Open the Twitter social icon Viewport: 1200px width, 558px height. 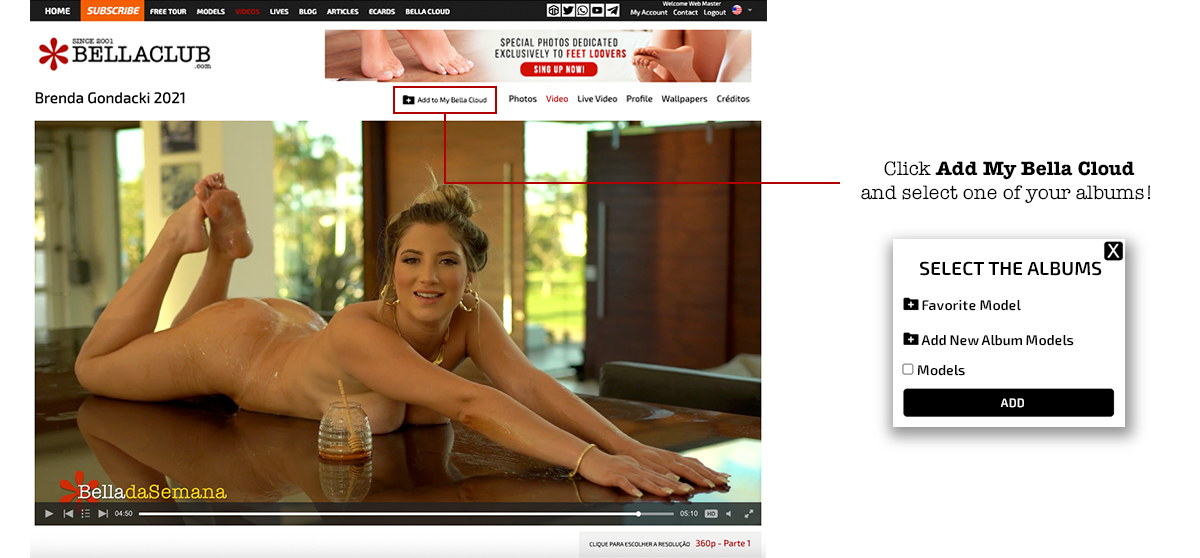pos(568,11)
